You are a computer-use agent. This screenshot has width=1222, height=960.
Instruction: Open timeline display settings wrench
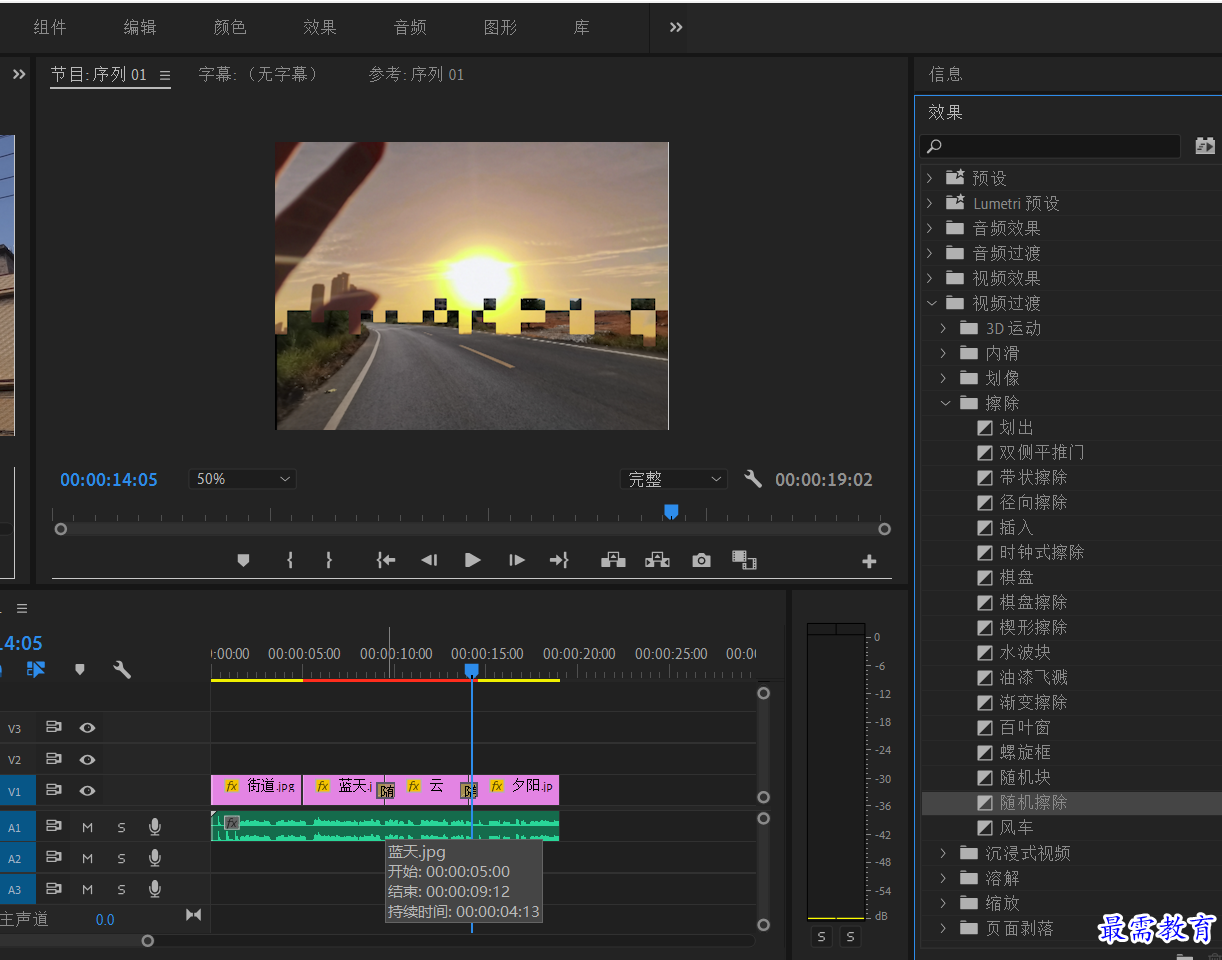122,670
